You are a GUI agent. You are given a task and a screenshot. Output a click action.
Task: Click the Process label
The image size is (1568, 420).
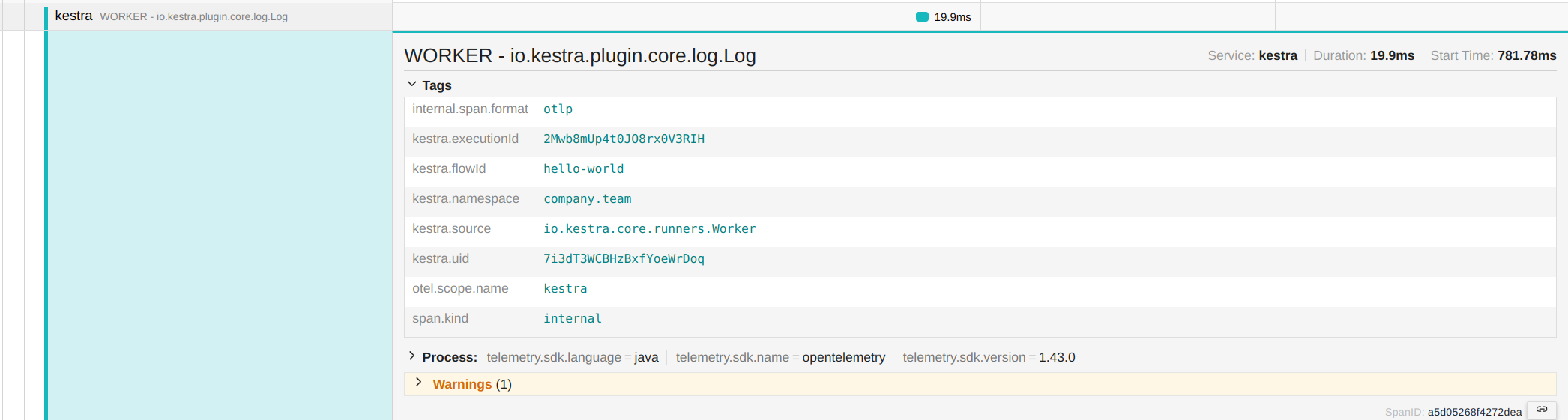(x=450, y=357)
